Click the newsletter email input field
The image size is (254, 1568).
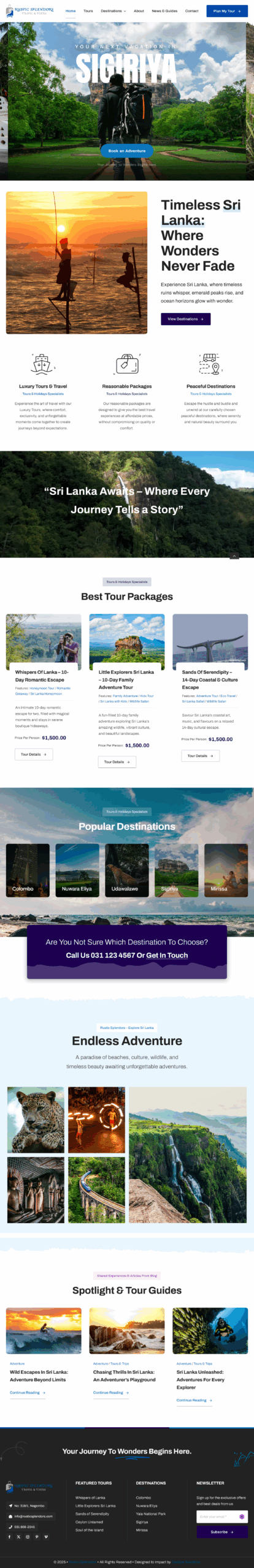click(217, 1517)
